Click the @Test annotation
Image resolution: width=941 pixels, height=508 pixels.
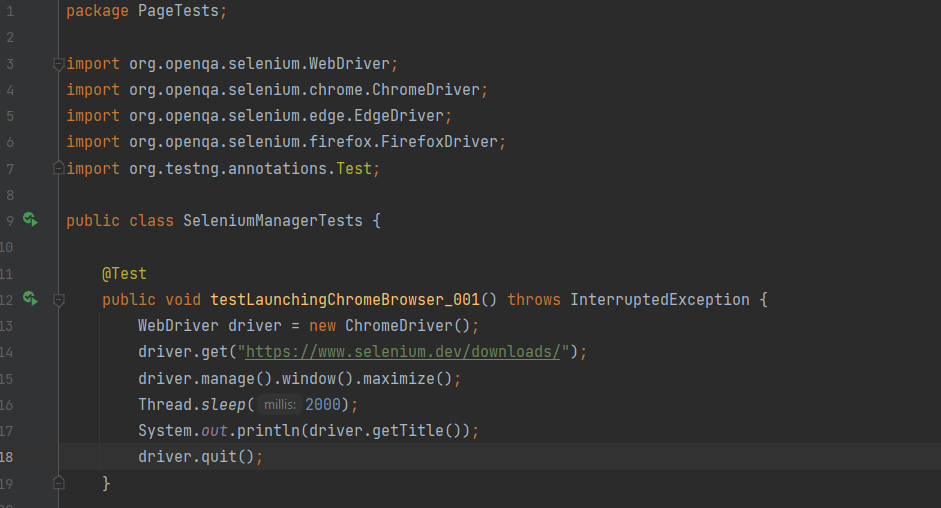(124, 274)
